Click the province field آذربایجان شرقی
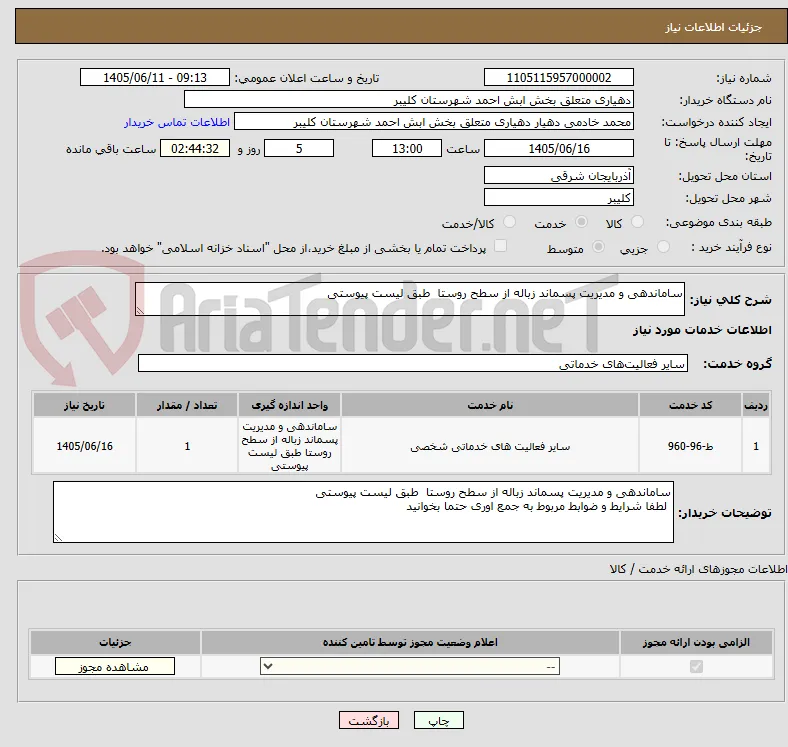The width and height of the screenshot is (788, 747). [x=558, y=175]
